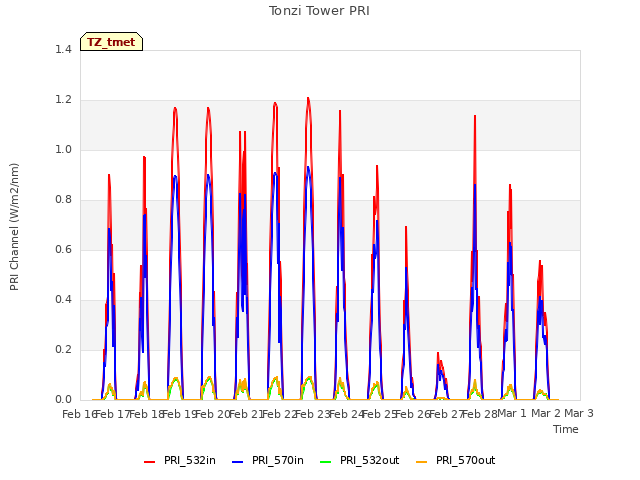
Task: Click the orange PRI_570out legend swatch
Action: [422, 462]
